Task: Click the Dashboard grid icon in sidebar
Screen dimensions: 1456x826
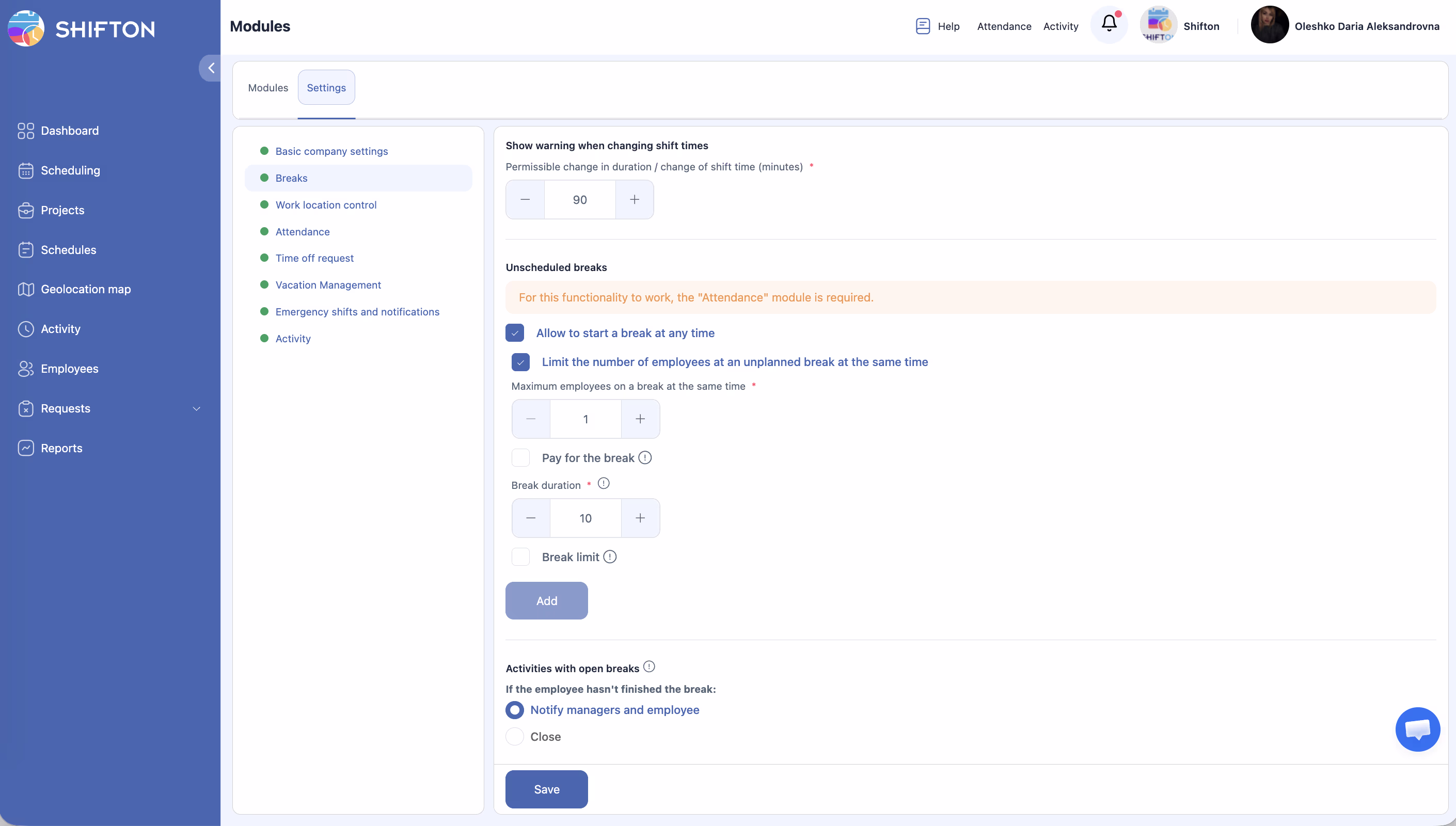Action: 25,131
